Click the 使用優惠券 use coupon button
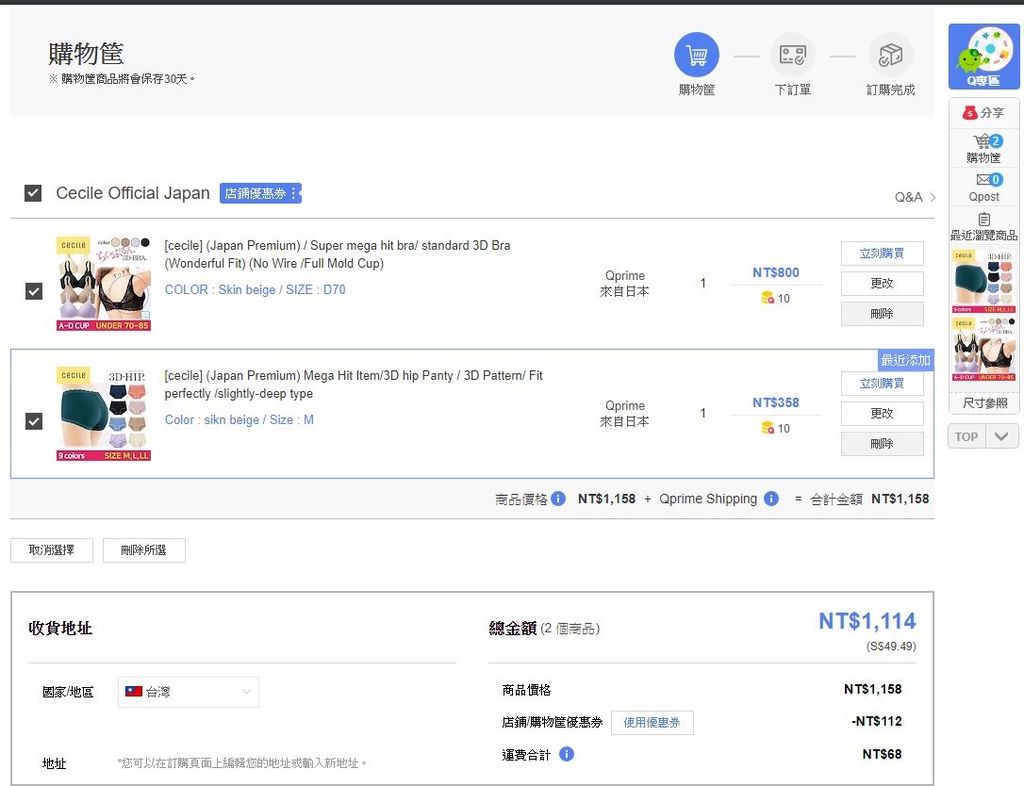 [x=652, y=723]
